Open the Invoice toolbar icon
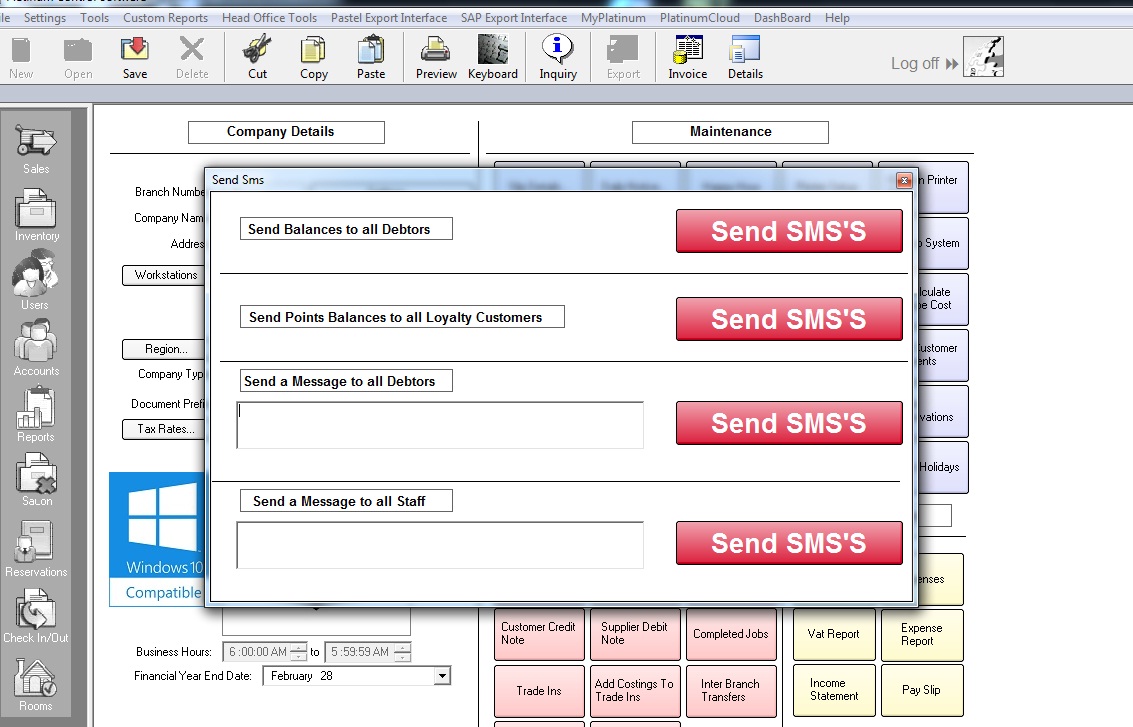1133x727 pixels. [687, 58]
